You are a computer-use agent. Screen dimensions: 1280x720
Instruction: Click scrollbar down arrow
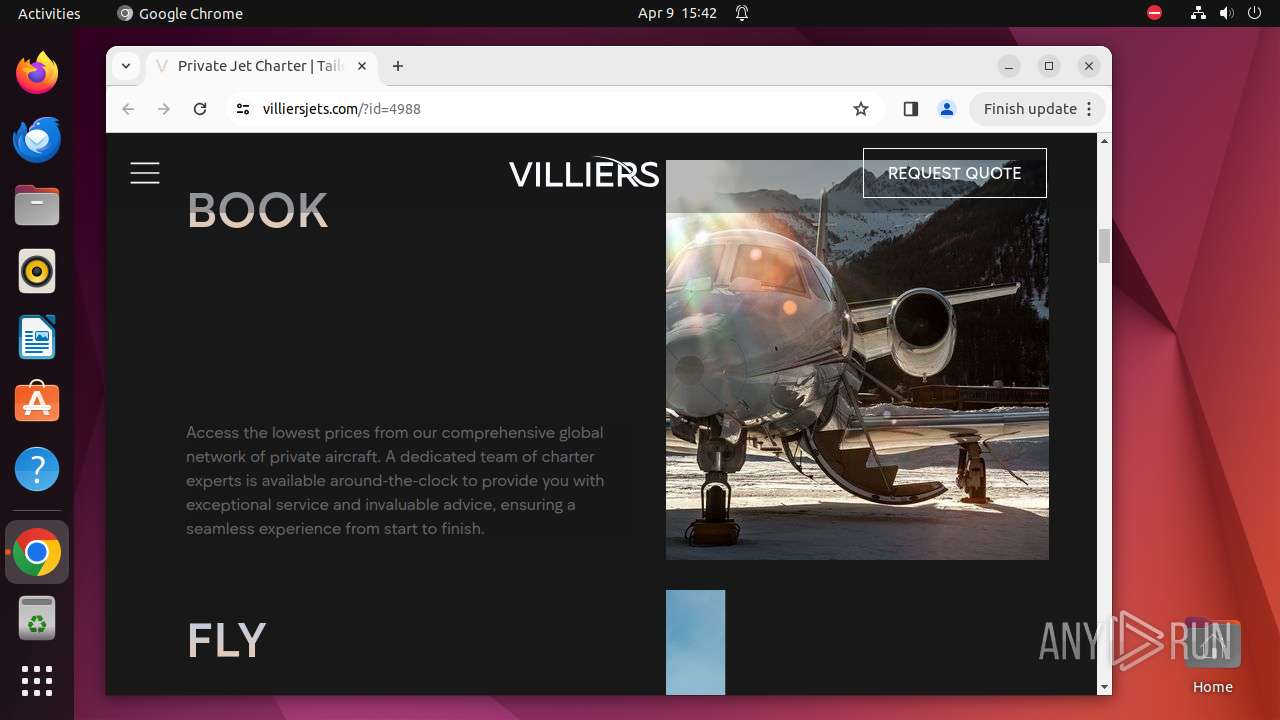point(1104,687)
